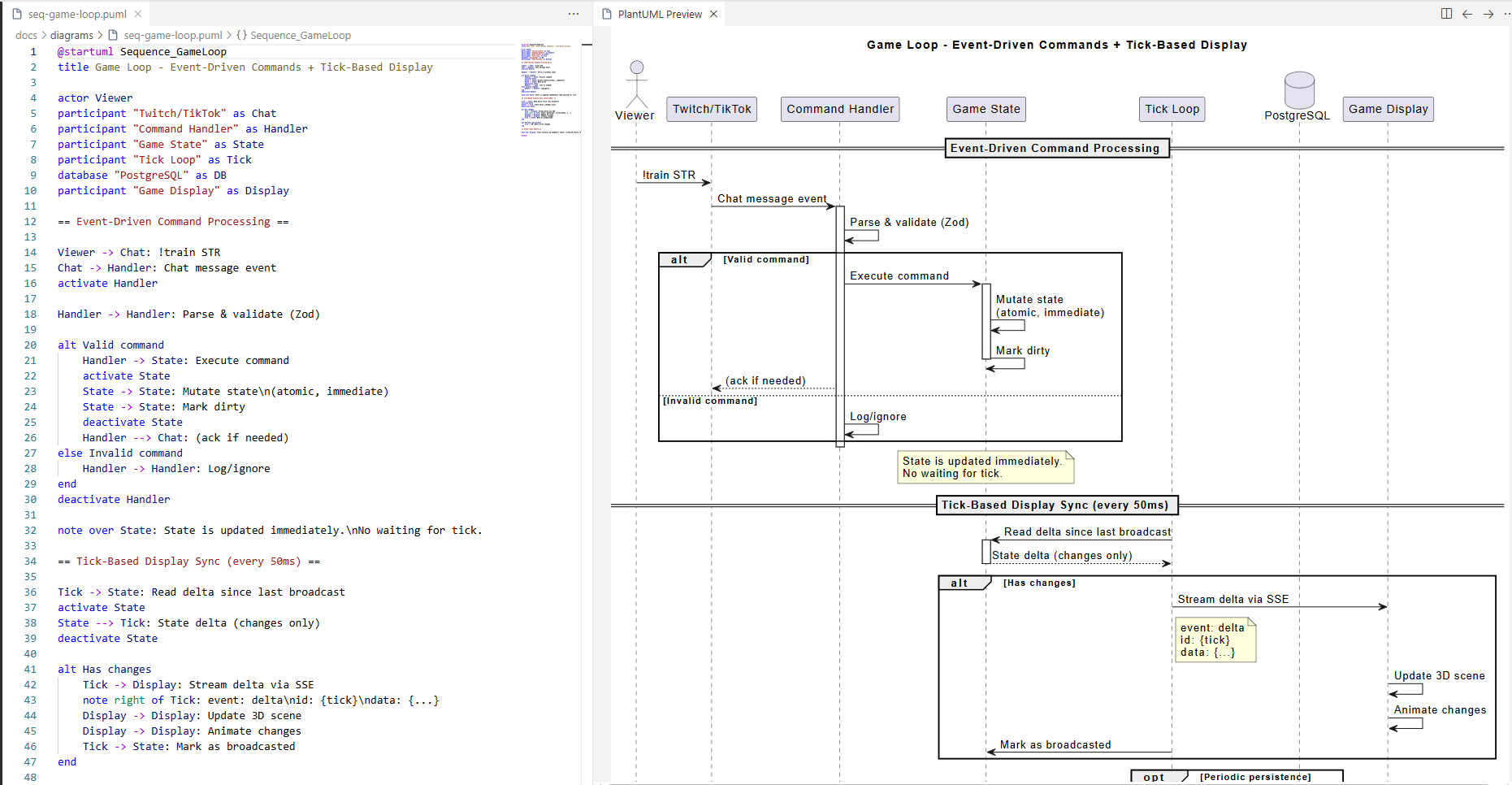Select the PlantUML Preview tab
Screen dimensions: 1512x785
660,14
